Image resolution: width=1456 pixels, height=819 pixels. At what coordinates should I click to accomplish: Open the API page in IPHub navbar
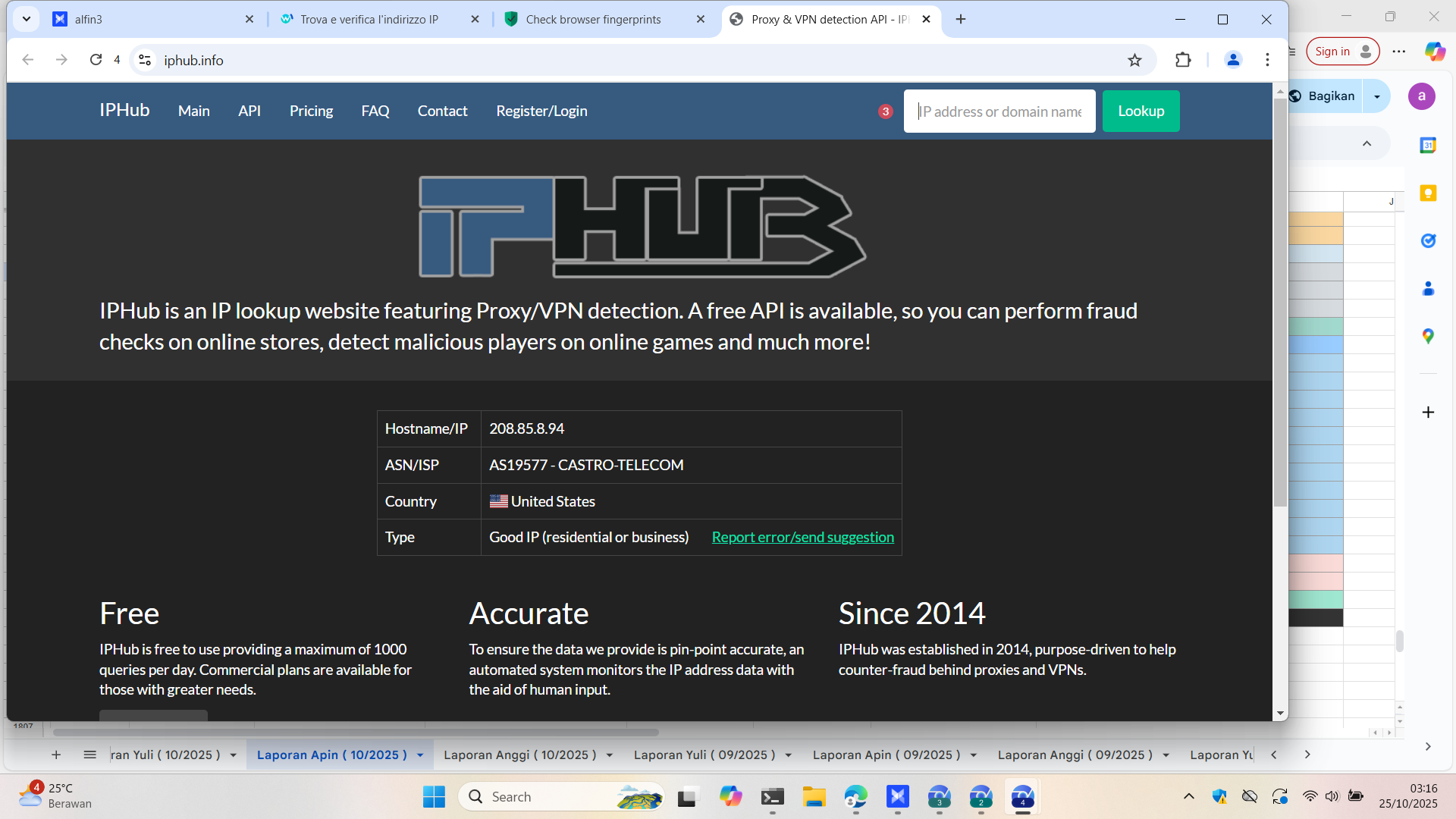pyautogui.click(x=249, y=111)
